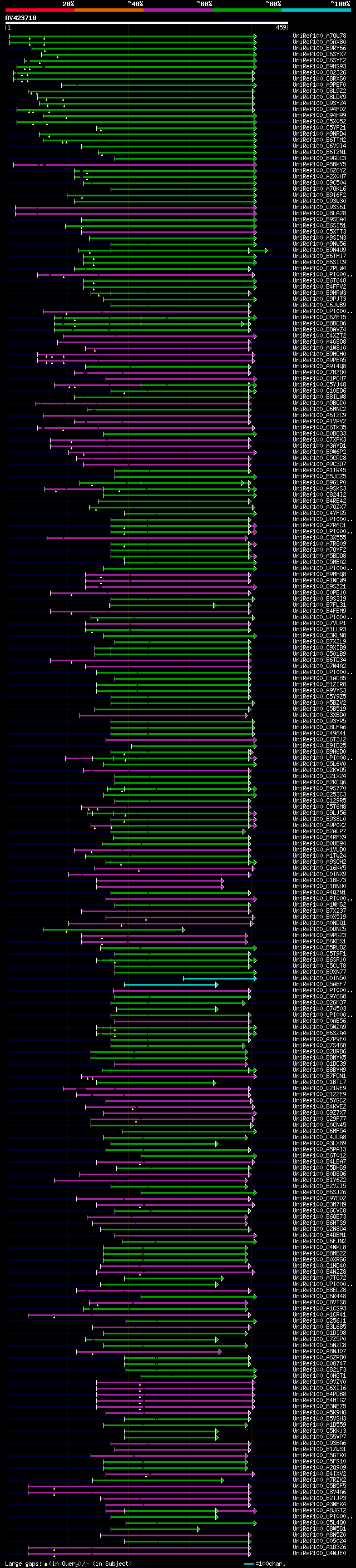Click the purple ~60% identity color bar
This screenshot has width=356, height=1568.
(x=179, y=10)
